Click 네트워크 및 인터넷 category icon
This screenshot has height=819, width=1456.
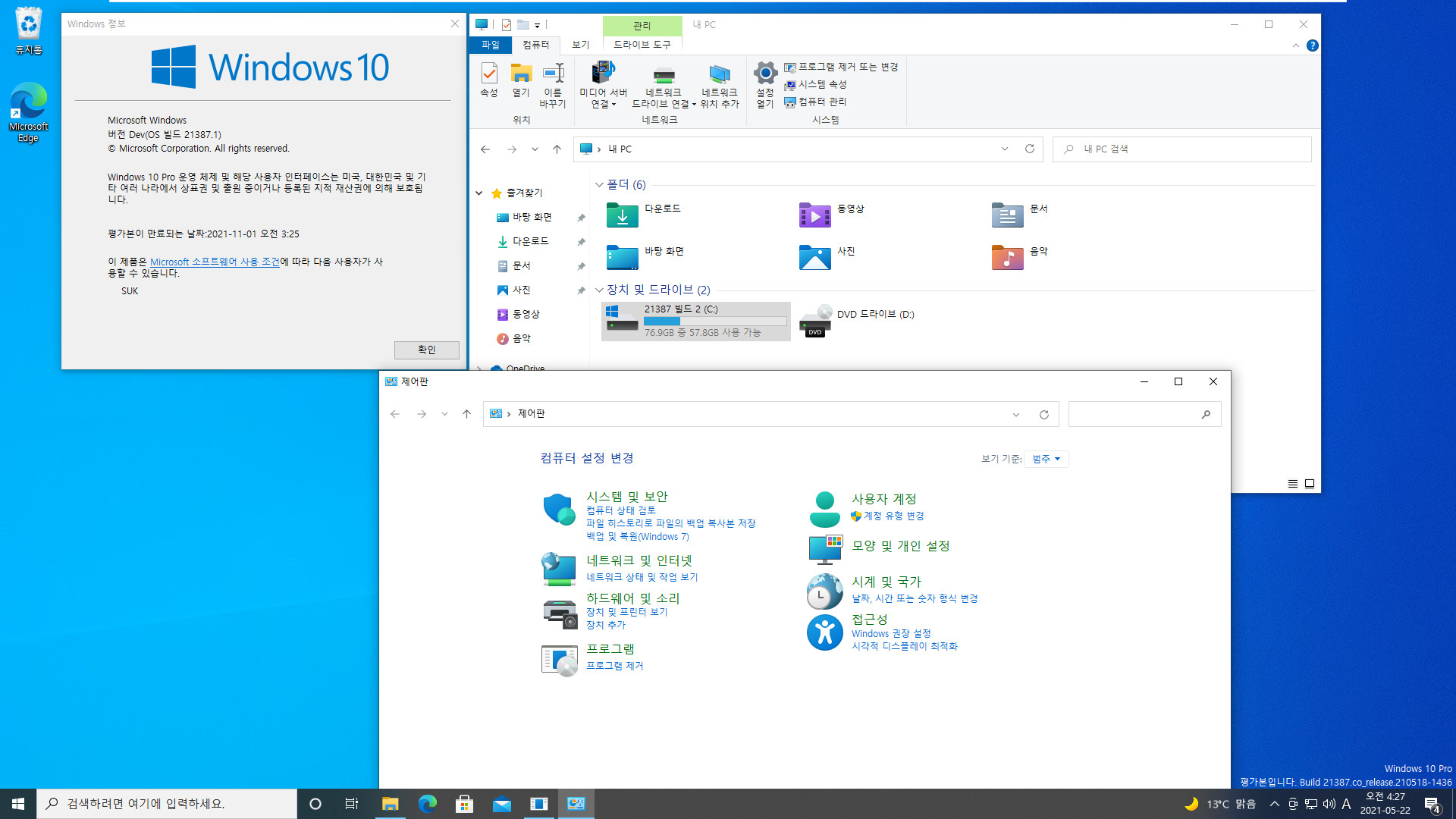559,569
